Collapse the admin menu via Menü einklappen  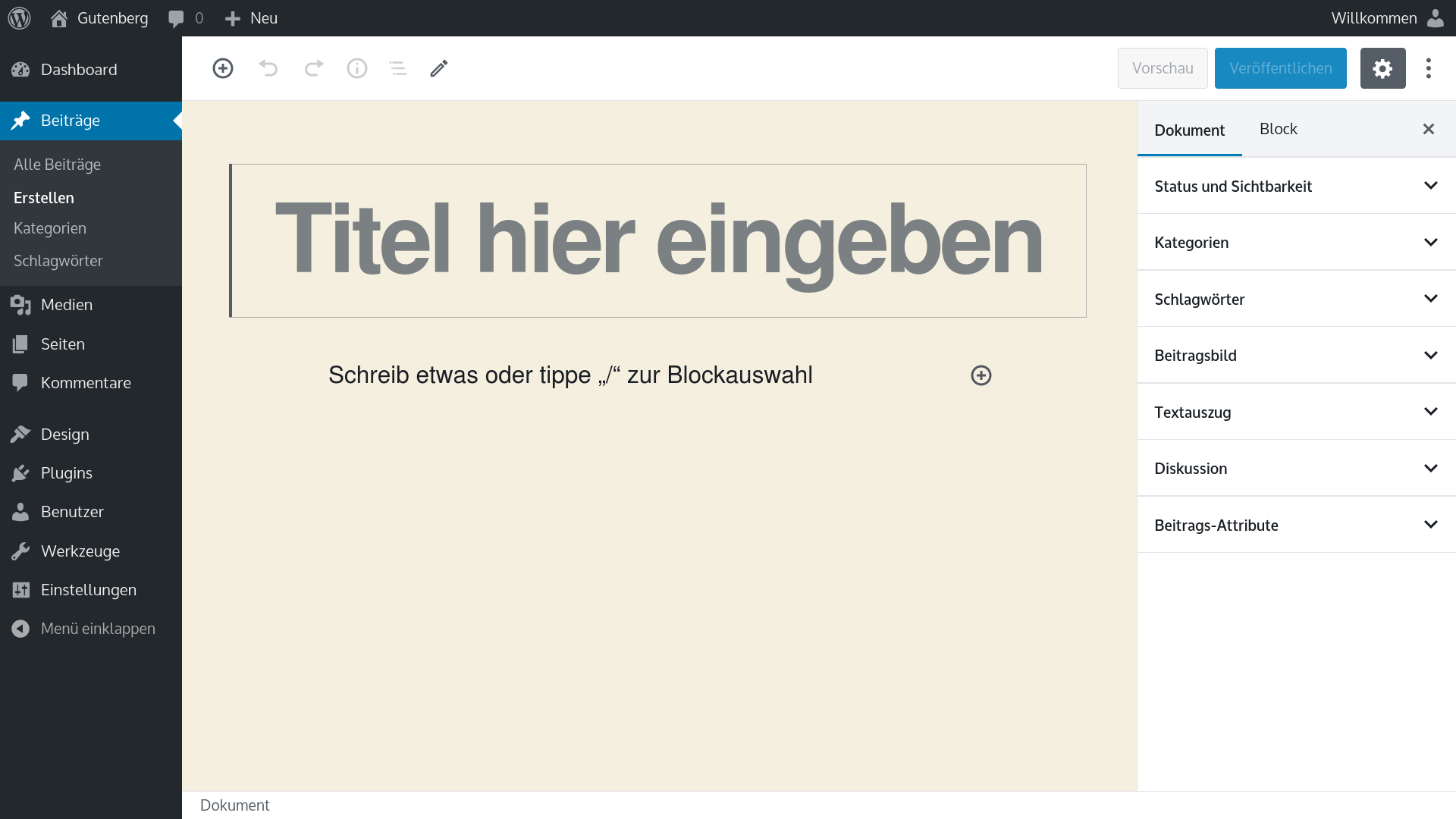[x=98, y=628]
